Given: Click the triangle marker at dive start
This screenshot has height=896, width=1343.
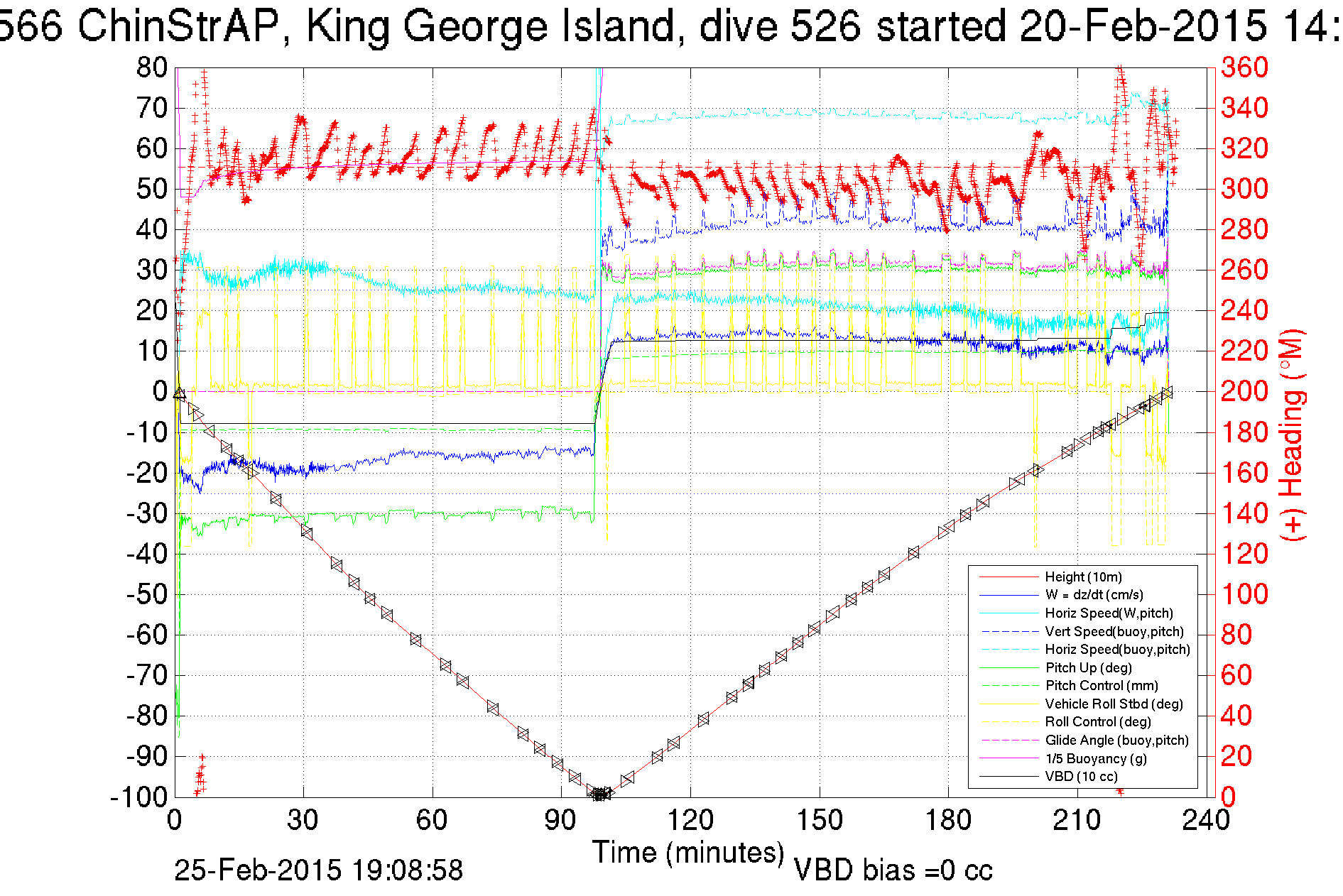Looking at the screenshot, I should click(179, 393).
